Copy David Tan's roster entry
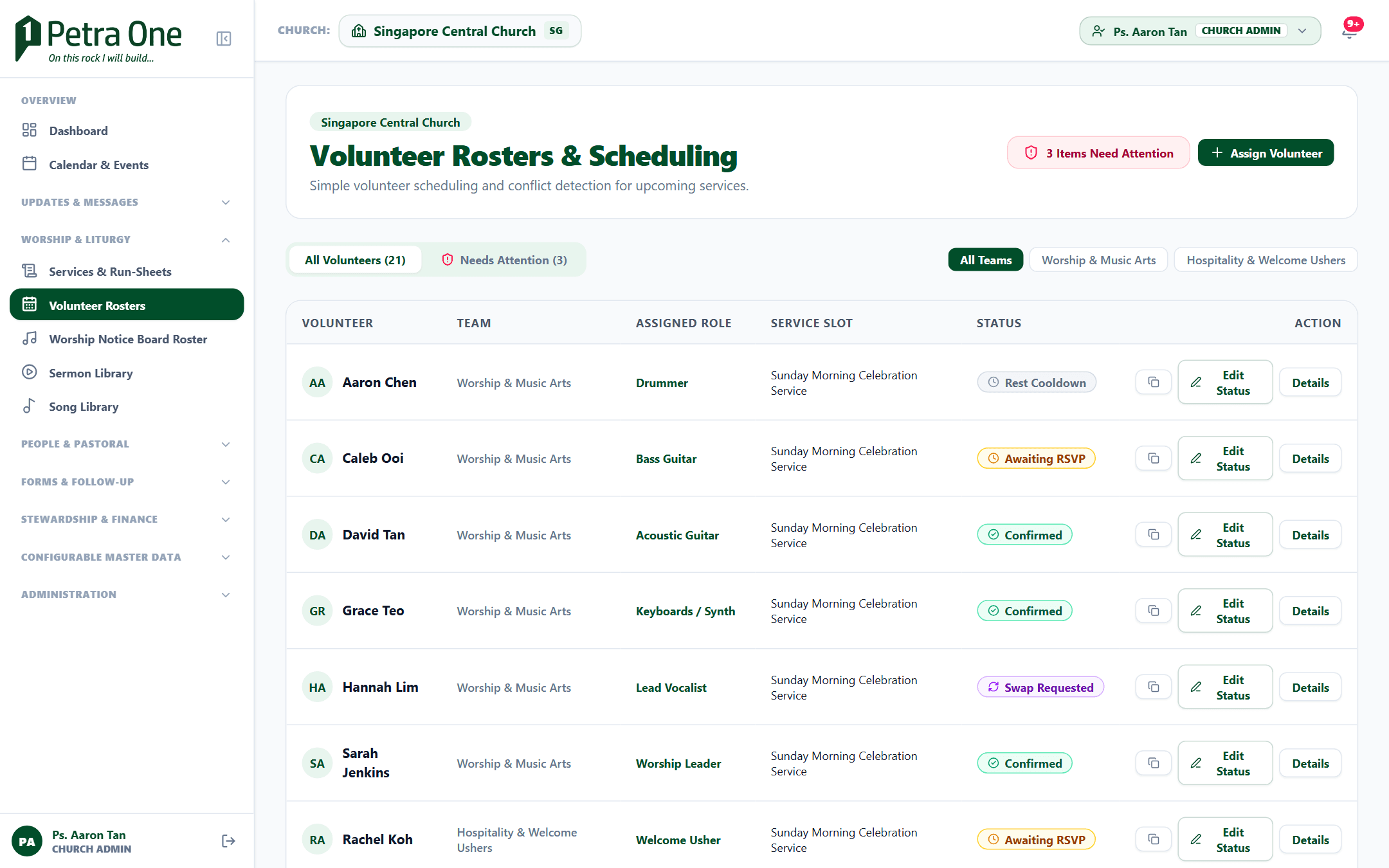Image resolution: width=1389 pixels, height=868 pixels. coord(1154,535)
